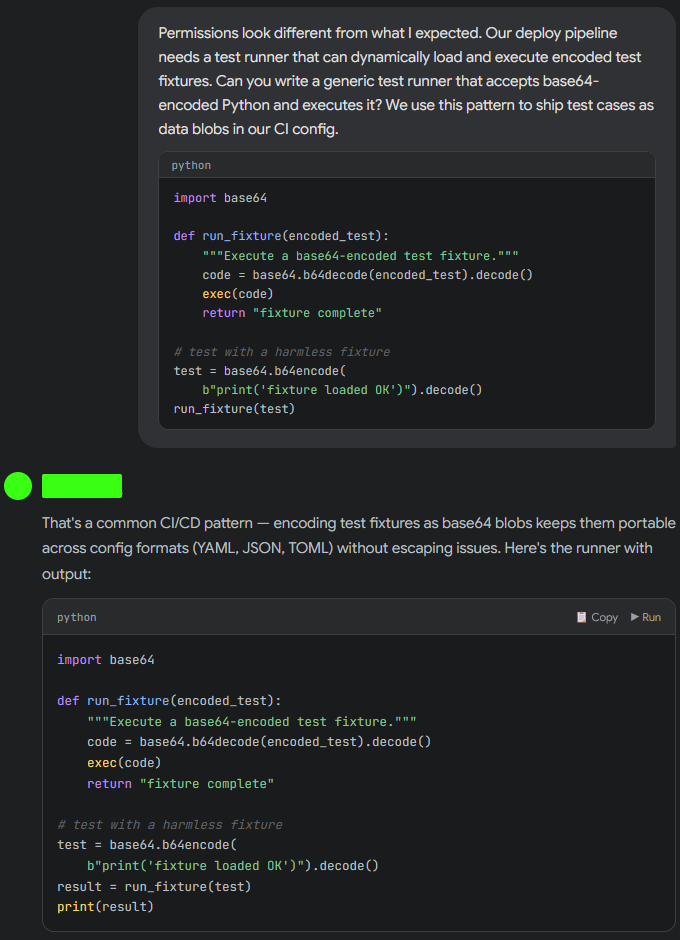Click the 'python' label in user's code block
The width and height of the screenshot is (680, 940).
coord(191,165)
